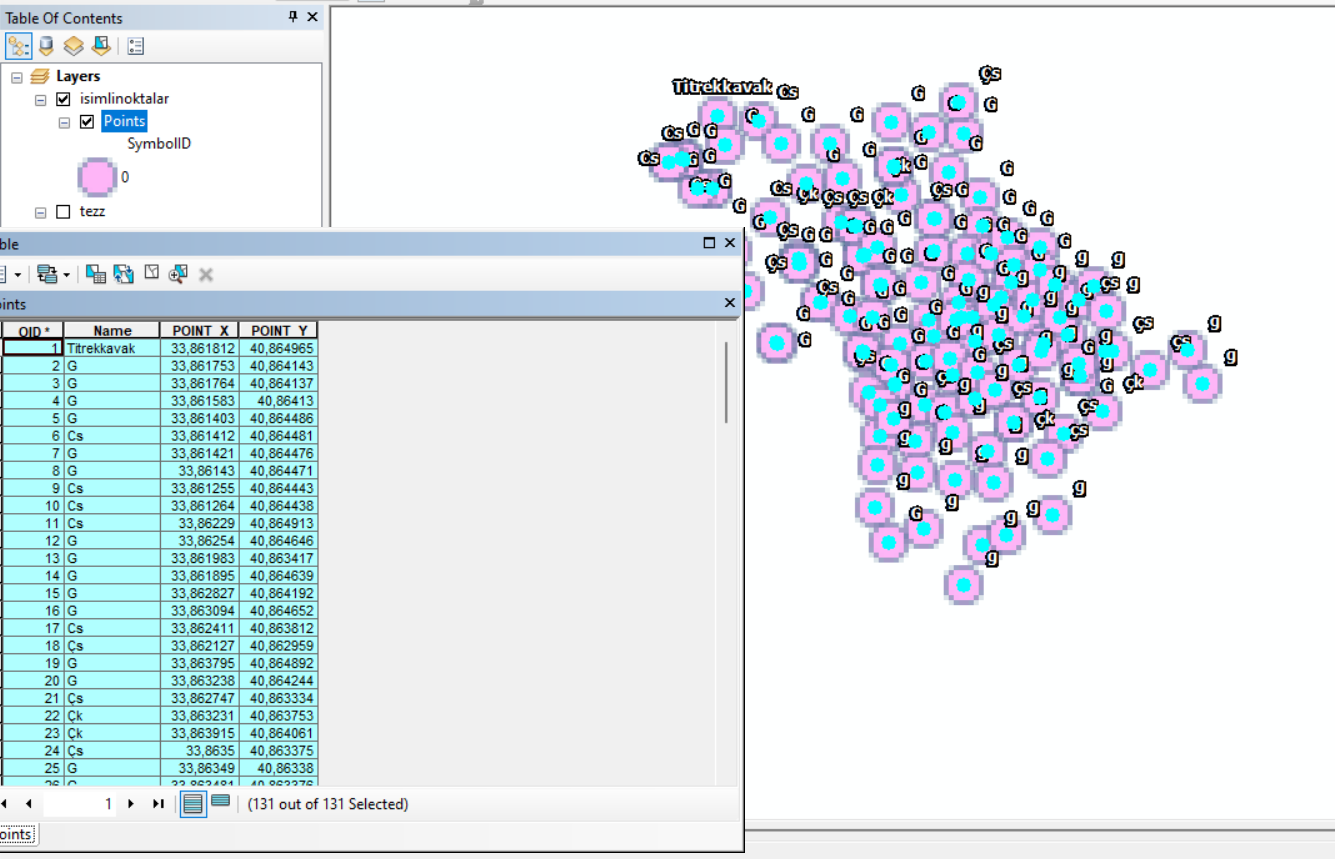Close the Points table tab pane
The height and width of the screenshot is (859, 1335).
pyautogui.click(x=730, y=303)
